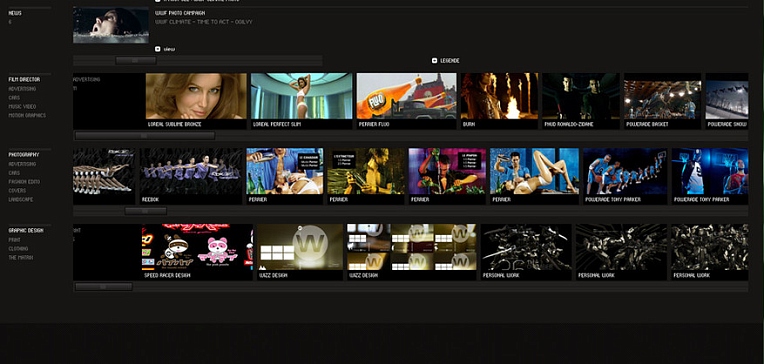Open the Perrier Fluo video thumbnail
The image size is (764, 364).
click(x=406, y=96)
